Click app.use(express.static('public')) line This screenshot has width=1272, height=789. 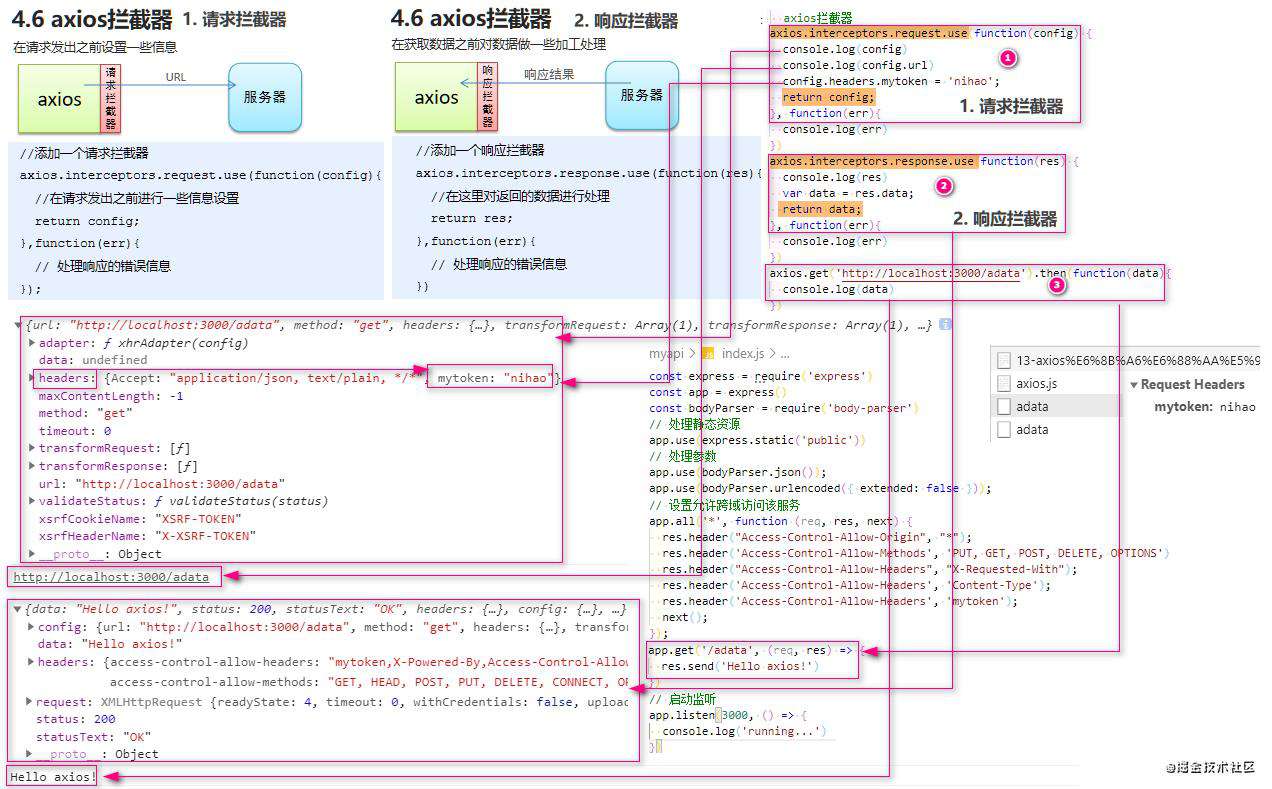click(758, 440)
